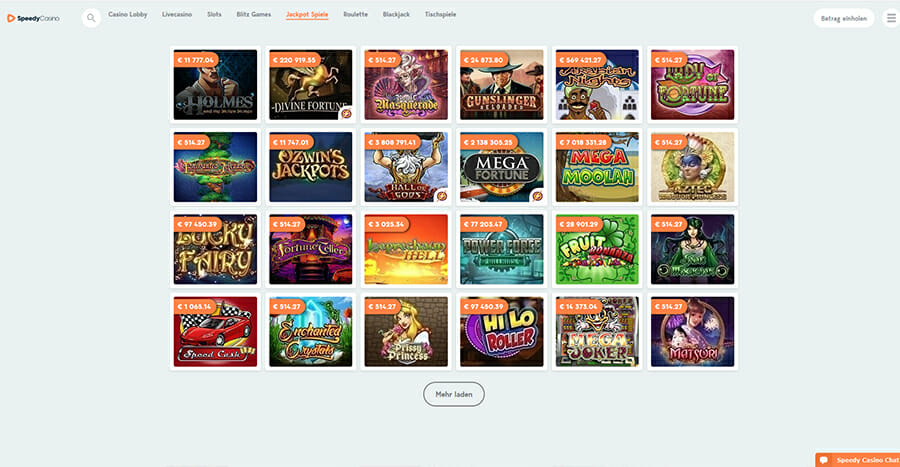900x467 pixels.
Task: Click the Betrag einholen button
Action: click(x=844, y=18)
